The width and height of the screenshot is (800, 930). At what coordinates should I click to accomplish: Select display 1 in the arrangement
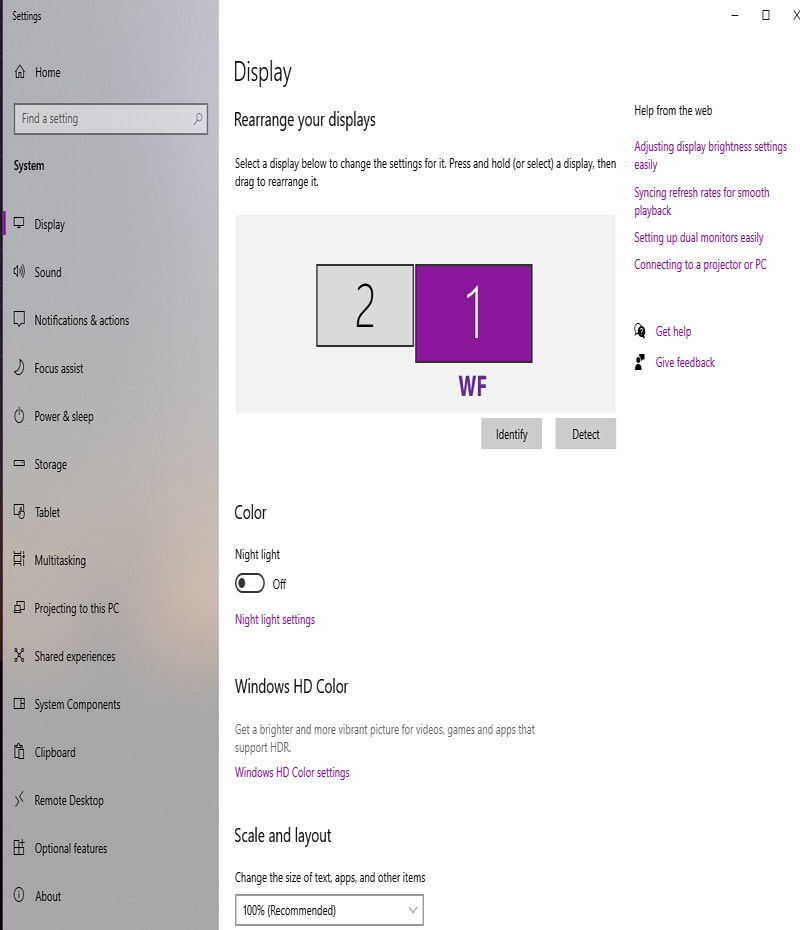474,313
